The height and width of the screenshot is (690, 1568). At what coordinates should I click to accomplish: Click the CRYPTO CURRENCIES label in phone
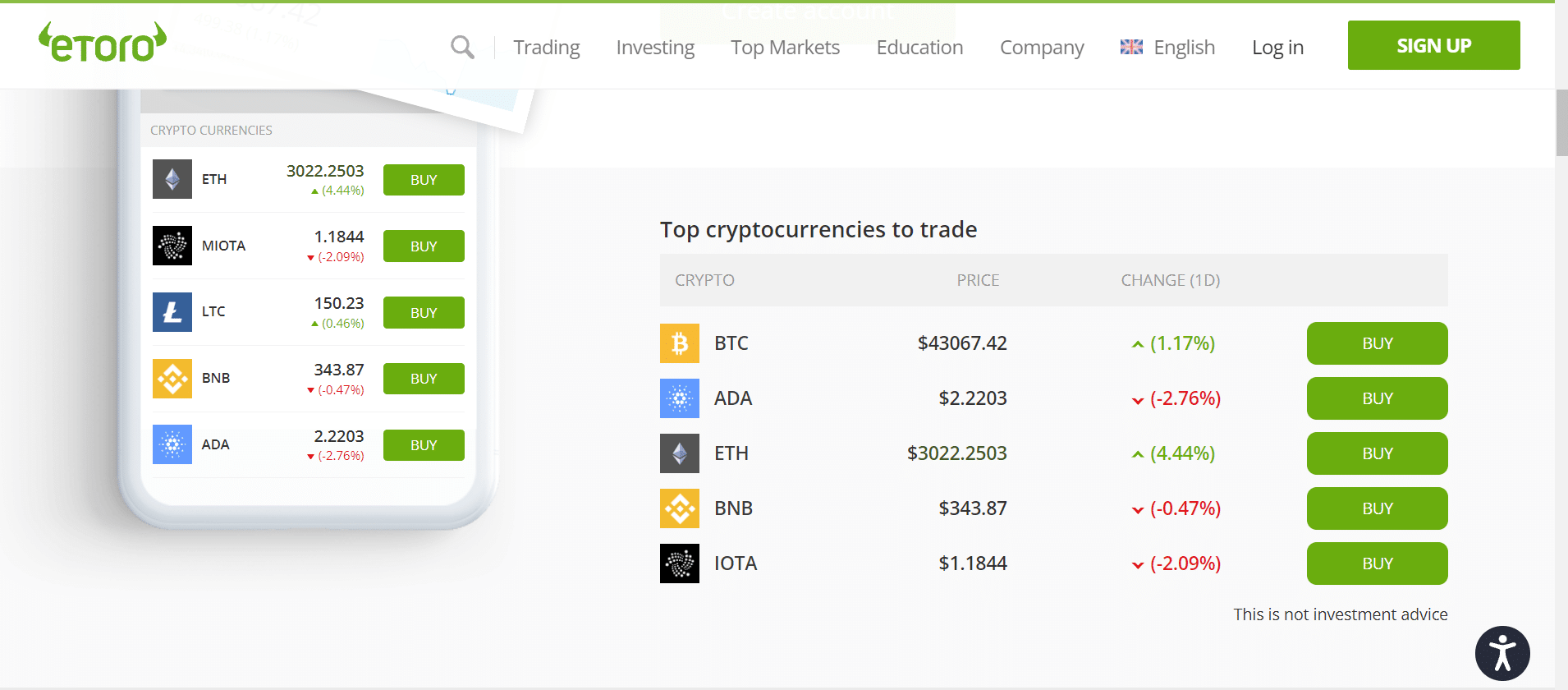[211, 130]
